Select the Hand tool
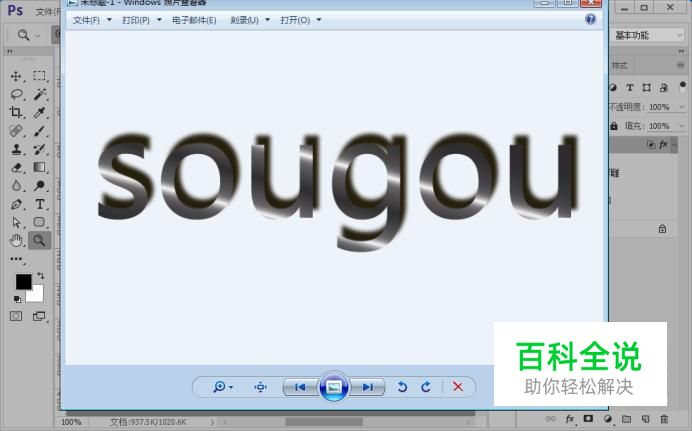 pyautogui.click(x=16, y=240)
